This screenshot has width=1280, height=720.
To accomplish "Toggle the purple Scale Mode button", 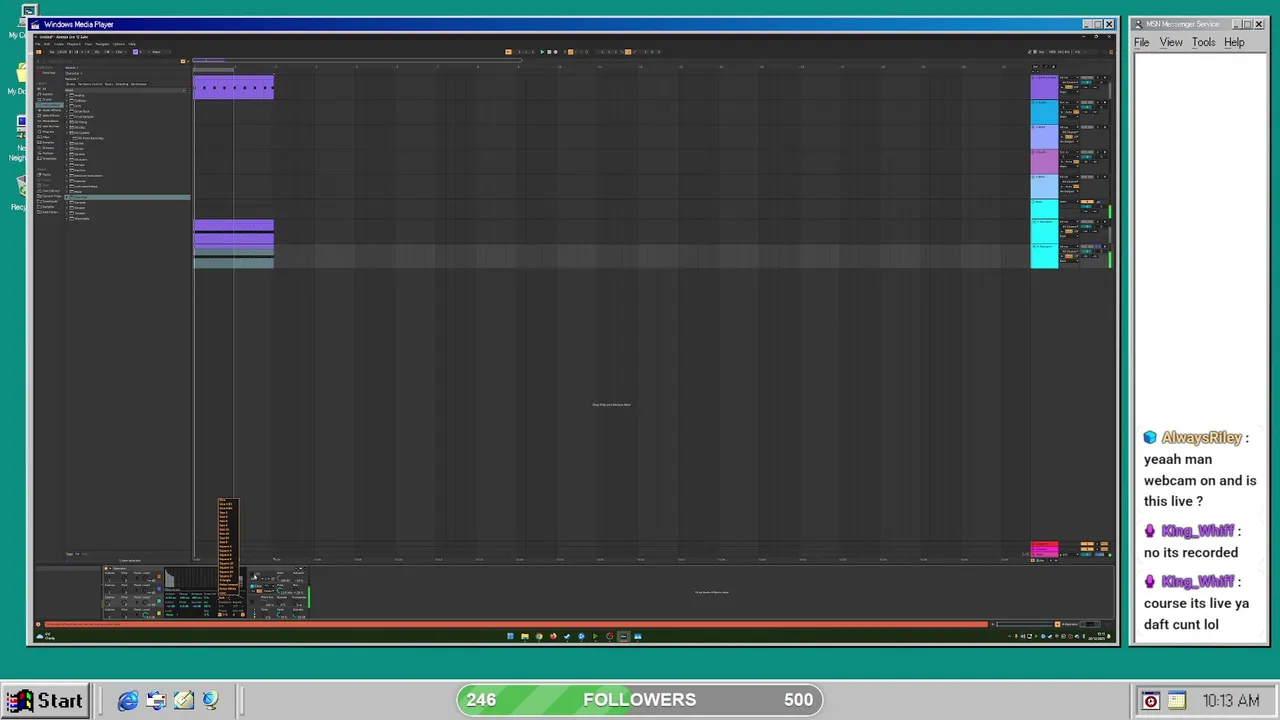I will tap(135, 52).
